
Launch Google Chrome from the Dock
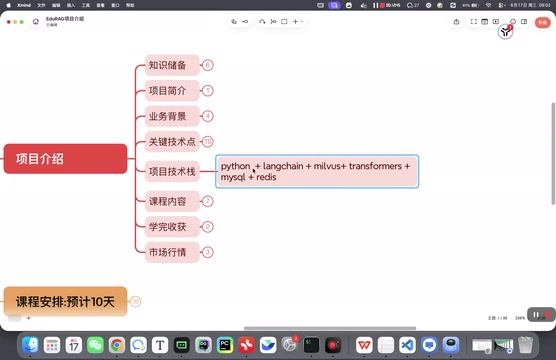click(x=117, y=345)
